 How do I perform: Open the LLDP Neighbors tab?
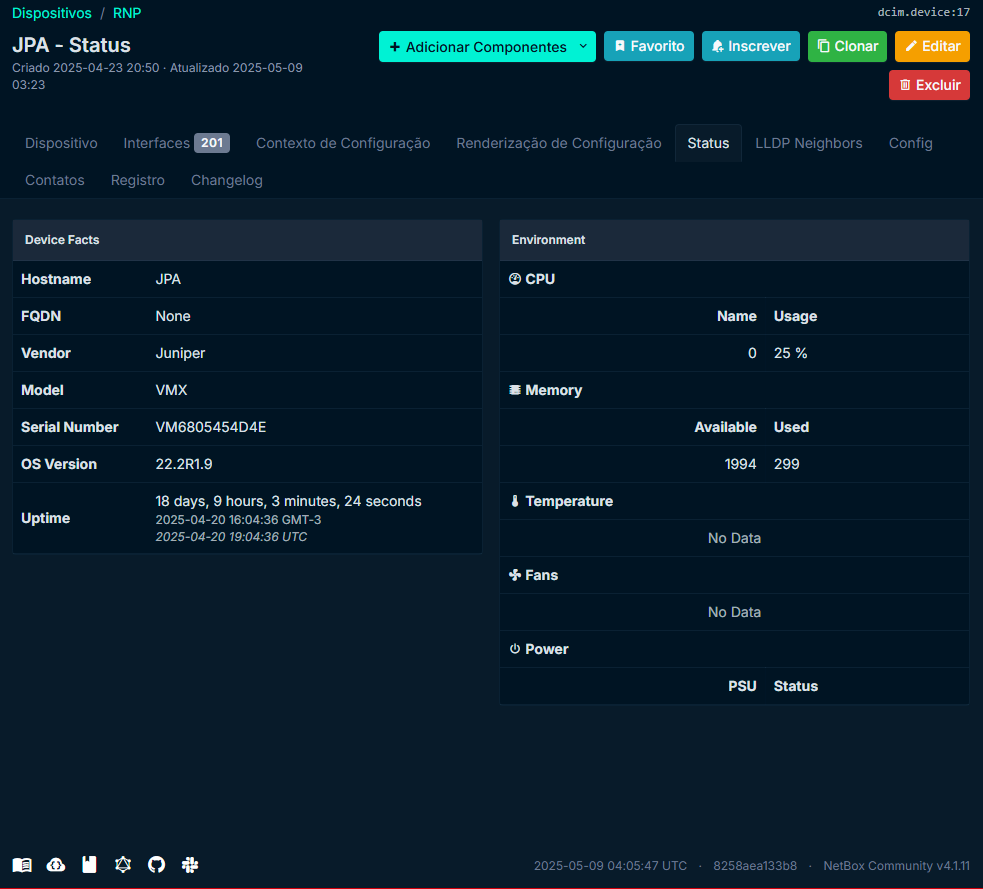[x=808, y=143]
